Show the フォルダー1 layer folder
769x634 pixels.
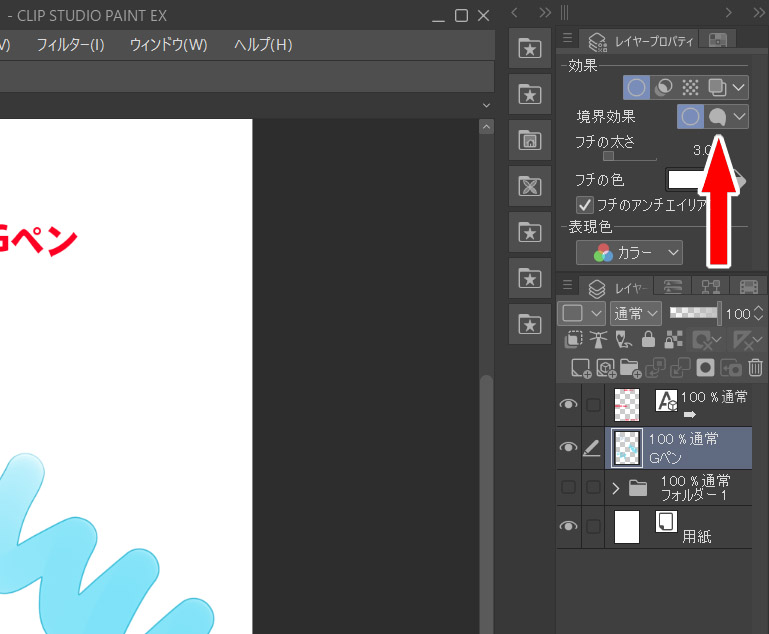point(568,488)
